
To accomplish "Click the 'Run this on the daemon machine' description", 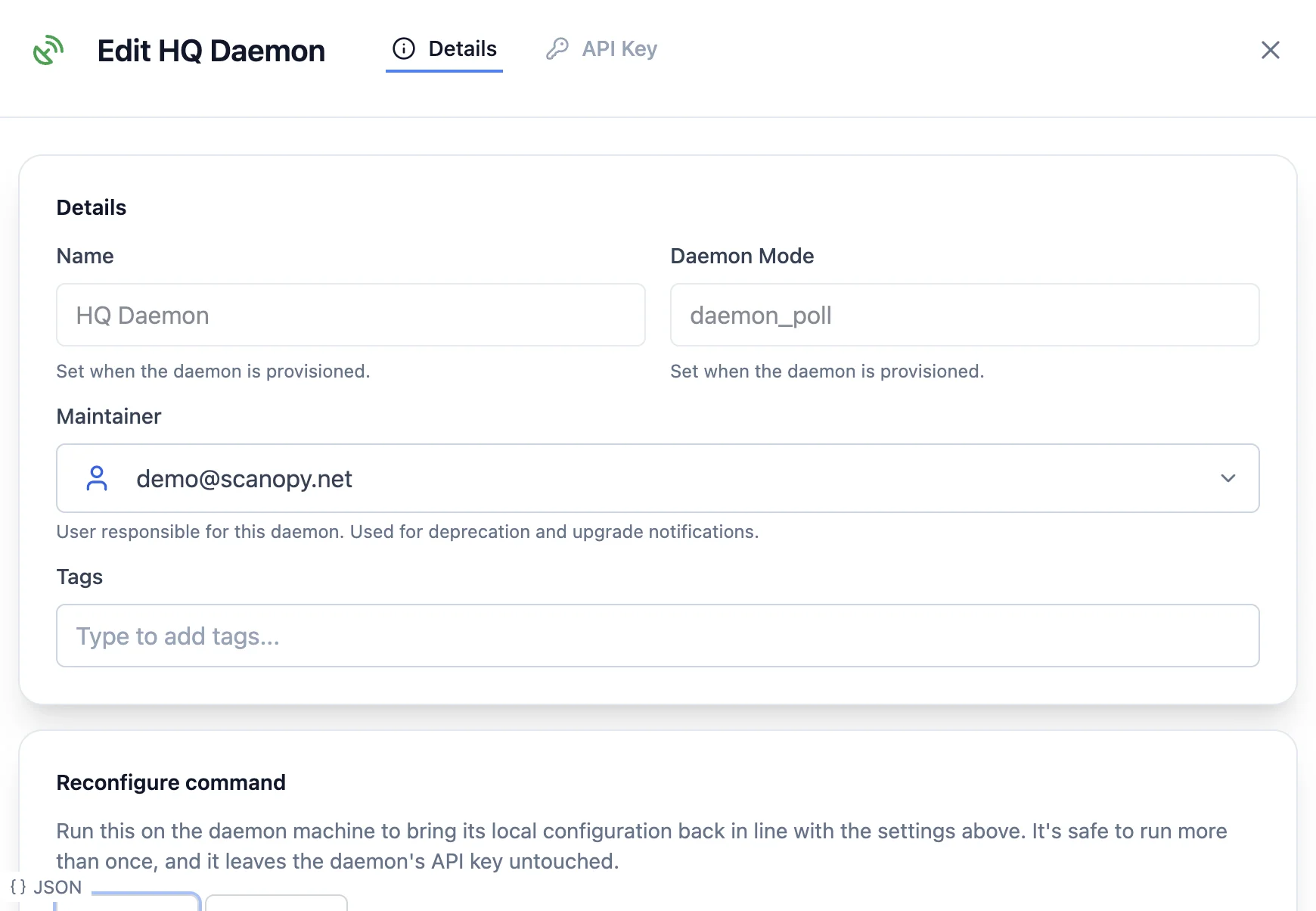I will [641, 846].
